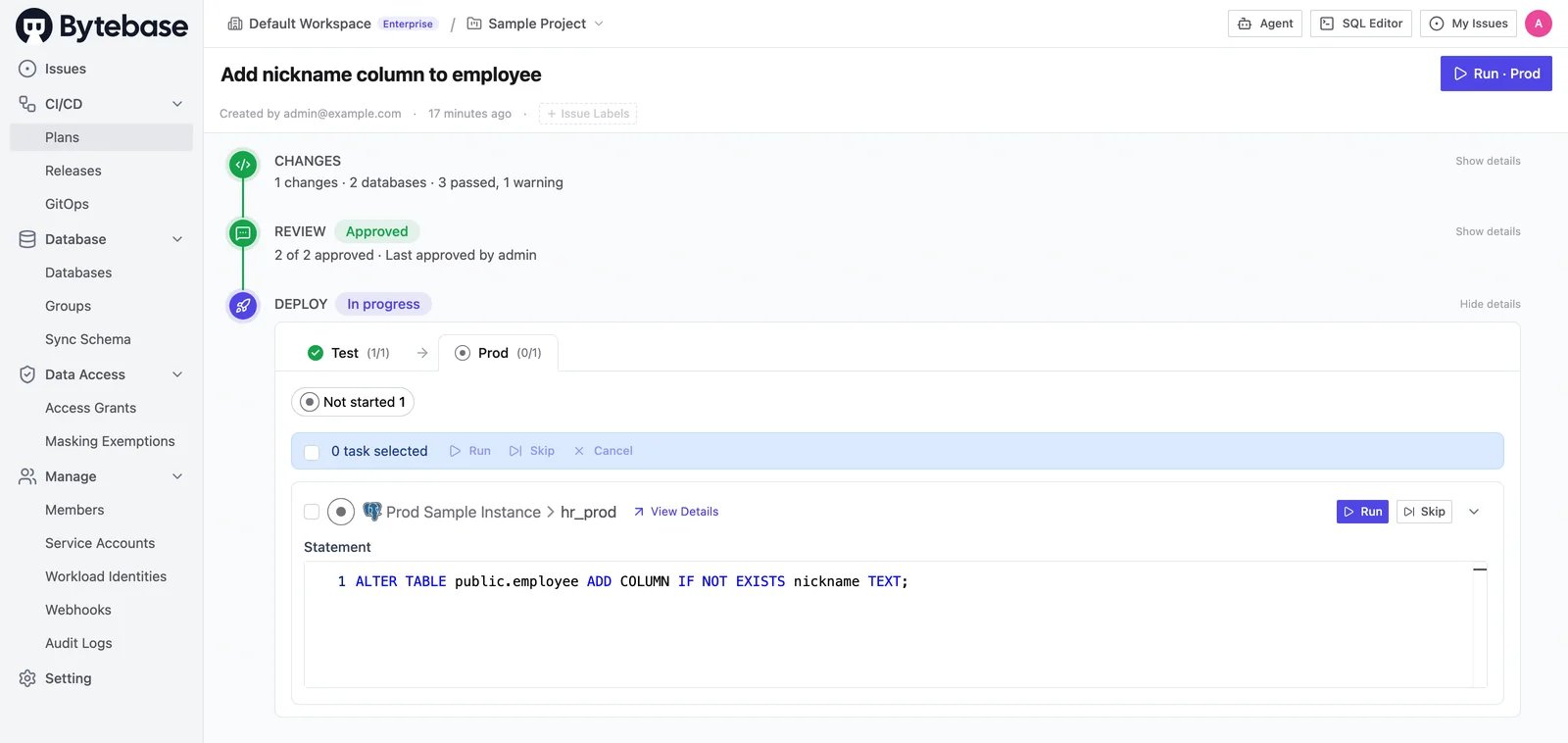Show details for the Changes section
The image size is (1568, 743).
(x=1488, y=161)
